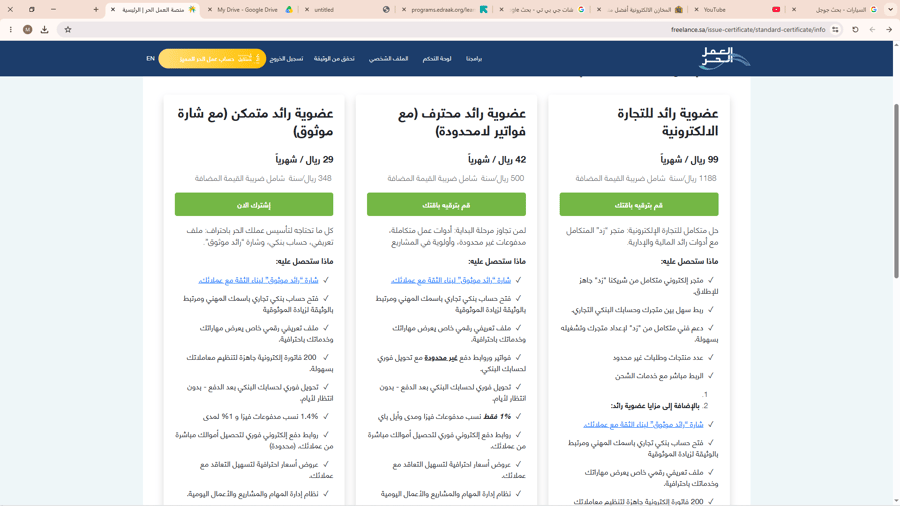The image size is (900, 506).
Task: Click the العمل الحر site logo
Action: [x=725, y=59]
